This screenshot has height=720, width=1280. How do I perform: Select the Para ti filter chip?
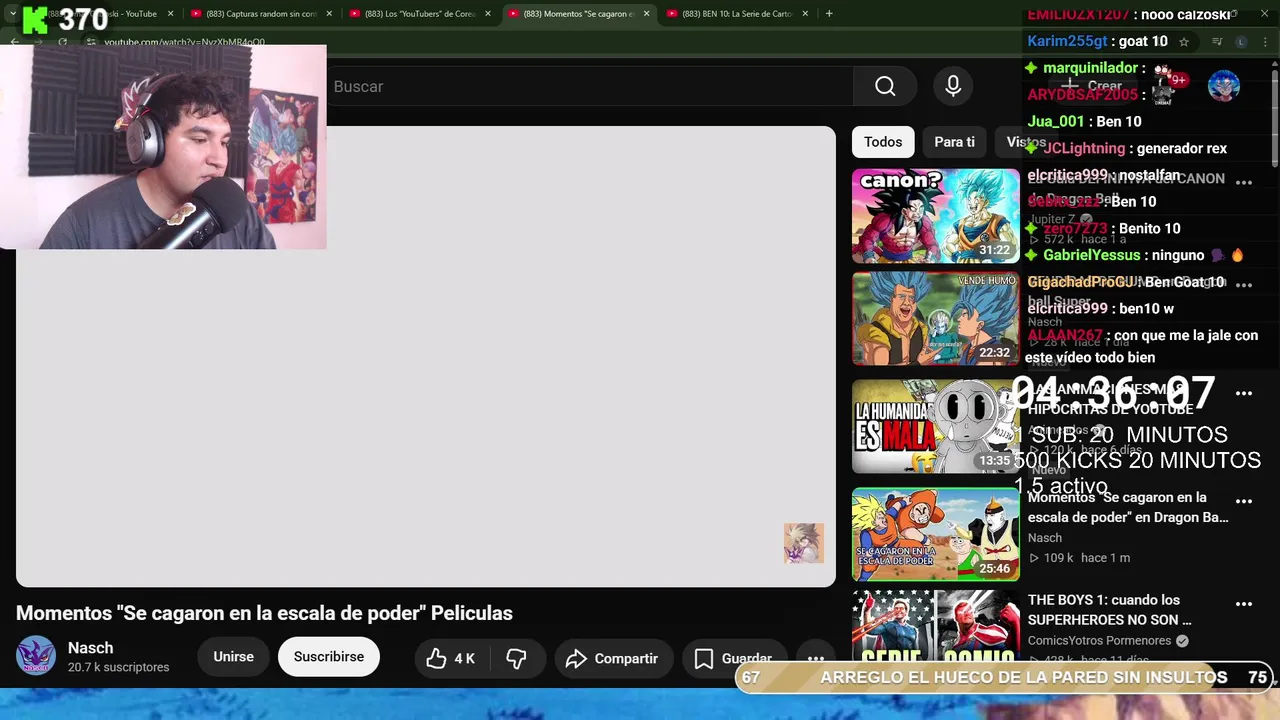(954, 142)
